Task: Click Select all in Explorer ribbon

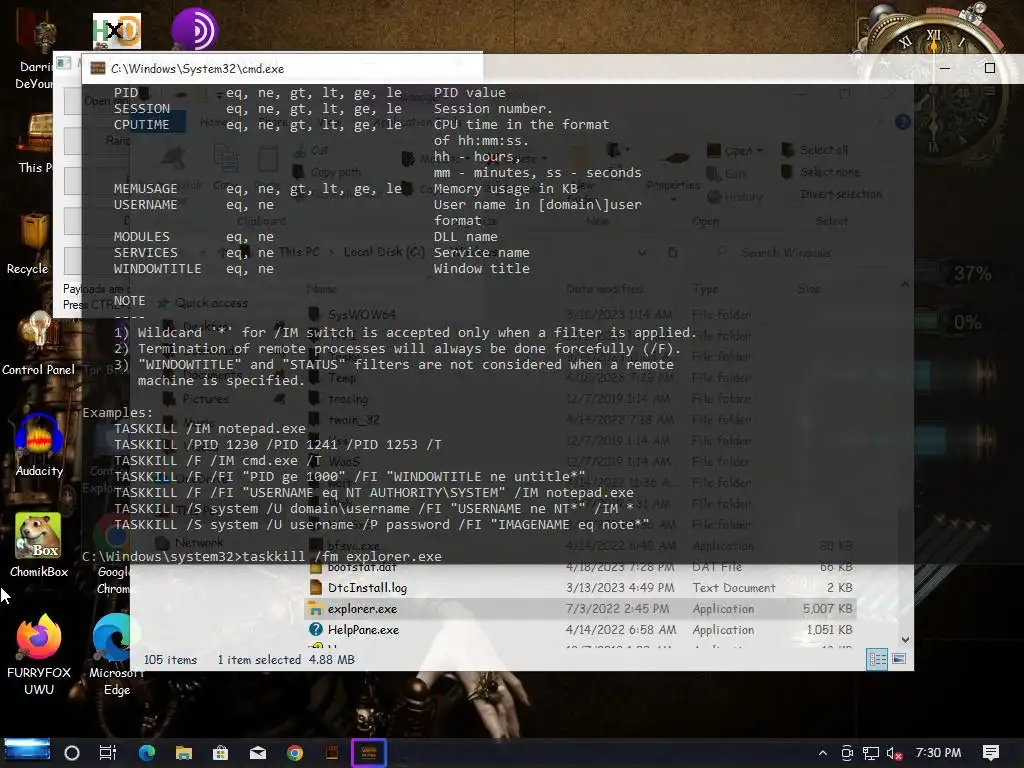Action: 816,150
